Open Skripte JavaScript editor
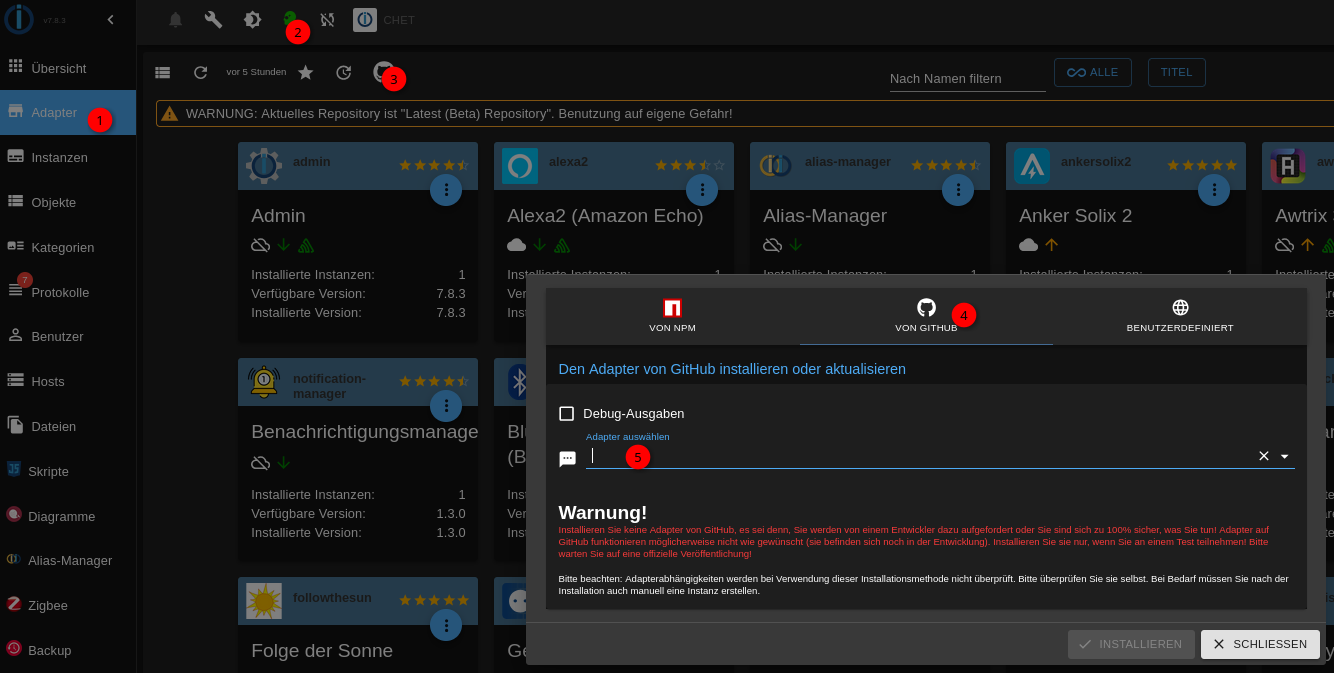 [68, 471]
